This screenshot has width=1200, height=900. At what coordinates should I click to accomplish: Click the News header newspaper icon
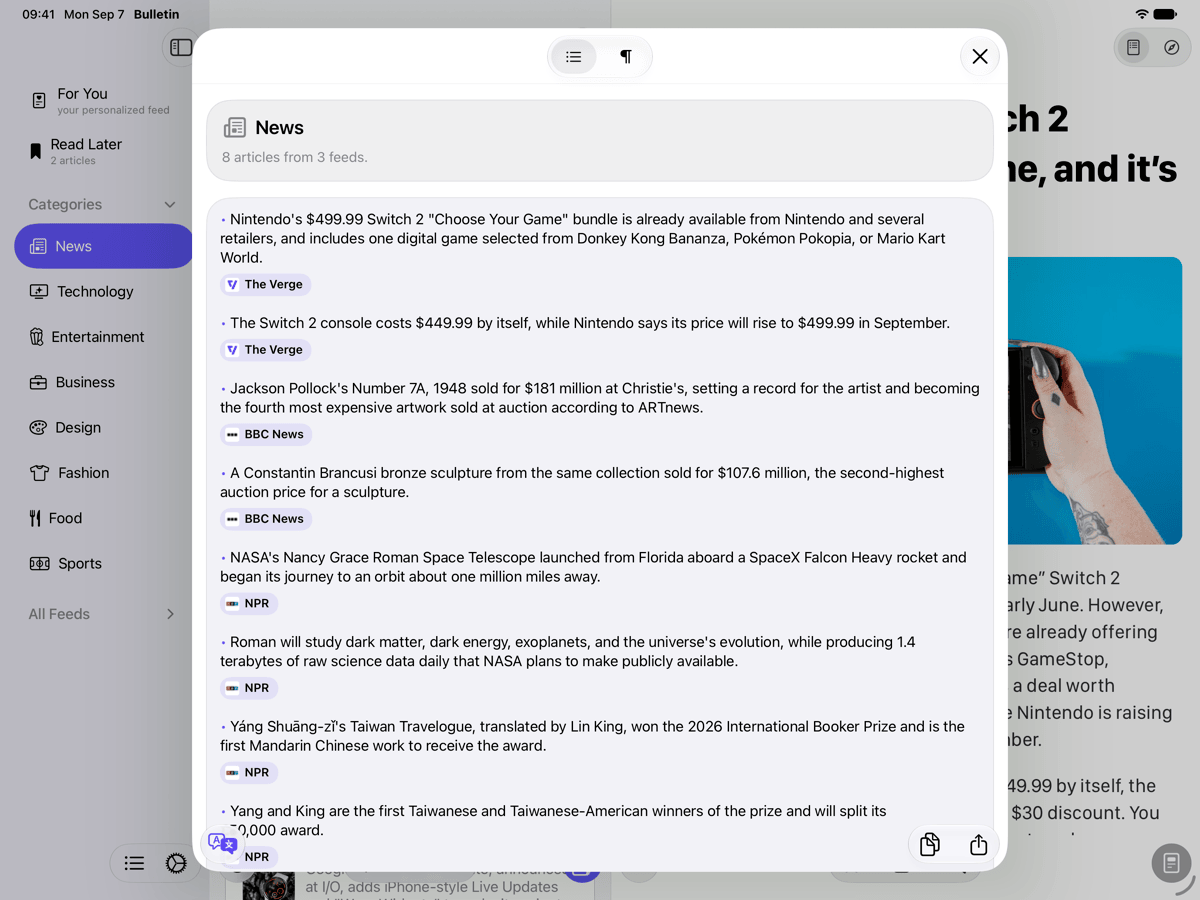tap(235, 127)
